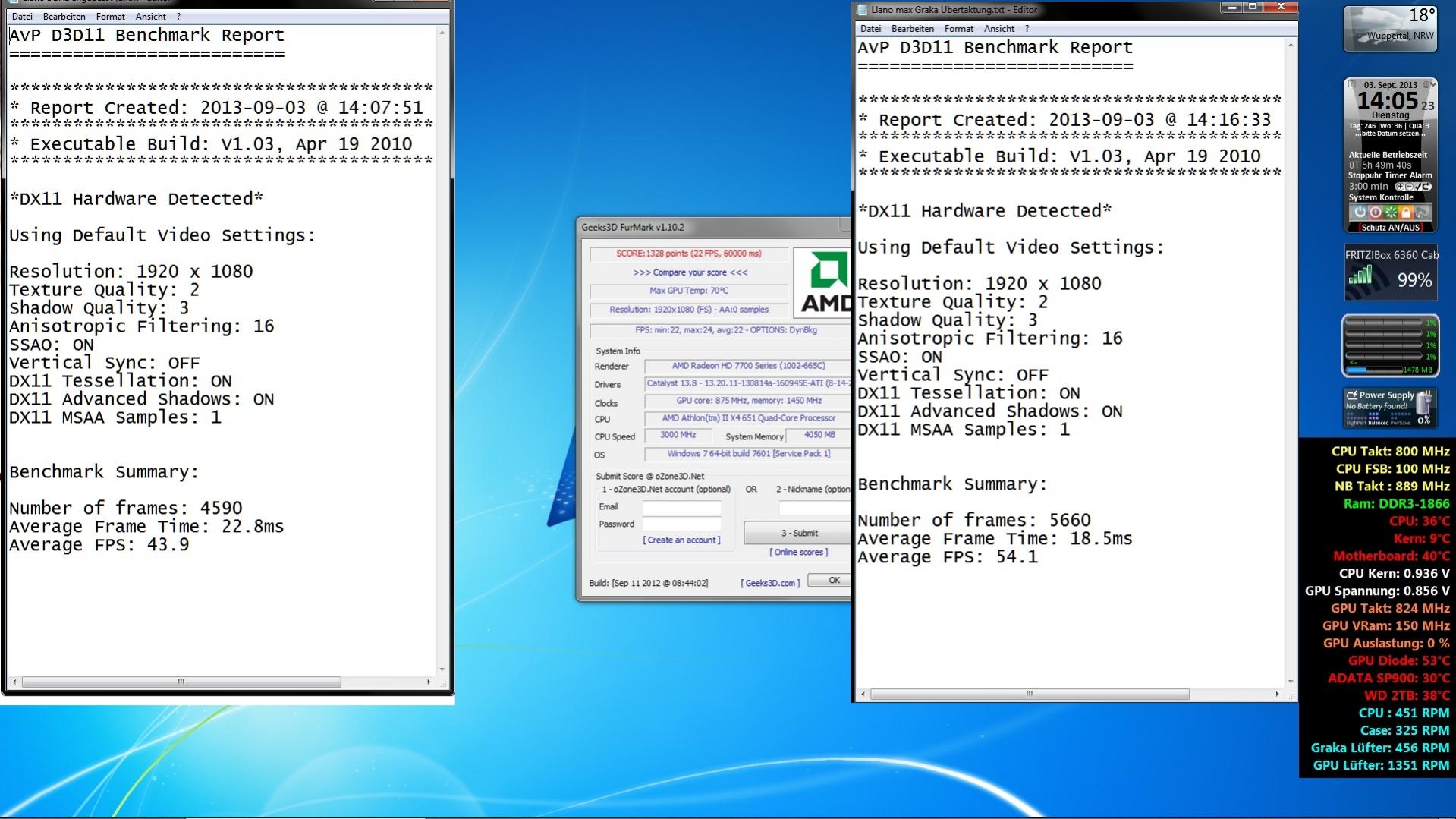Click the weather cloud gadget for Wuppertal
This screenshot has width=1456, height=819.
point(1390,29)
